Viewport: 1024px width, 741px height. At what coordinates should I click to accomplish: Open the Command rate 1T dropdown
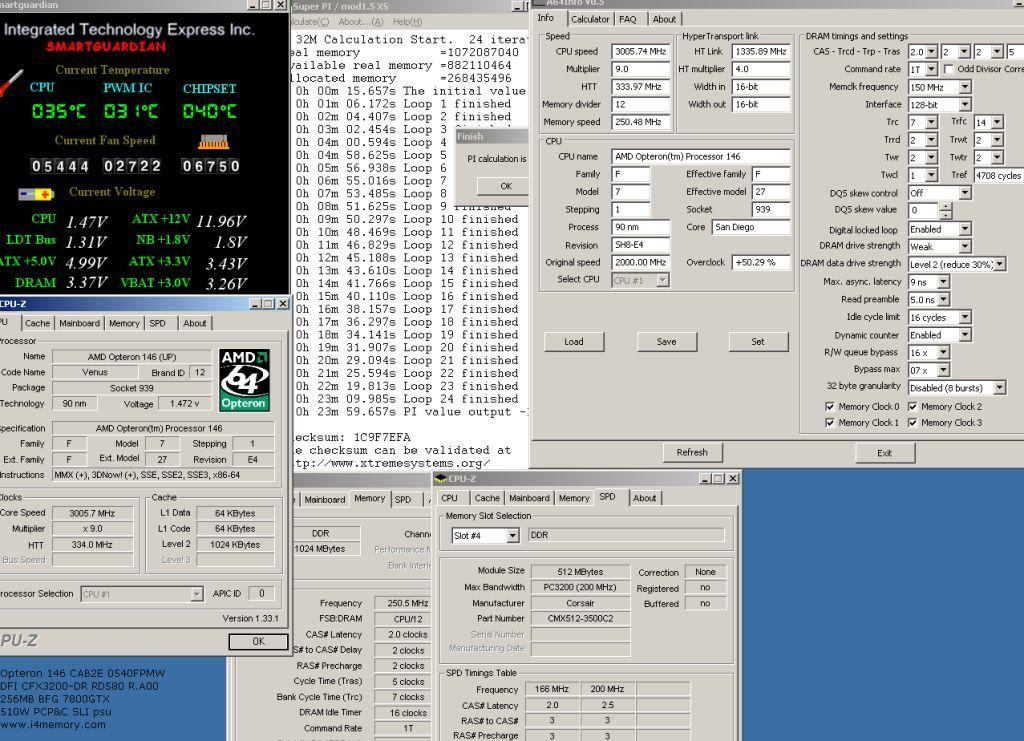coord(932,69)
